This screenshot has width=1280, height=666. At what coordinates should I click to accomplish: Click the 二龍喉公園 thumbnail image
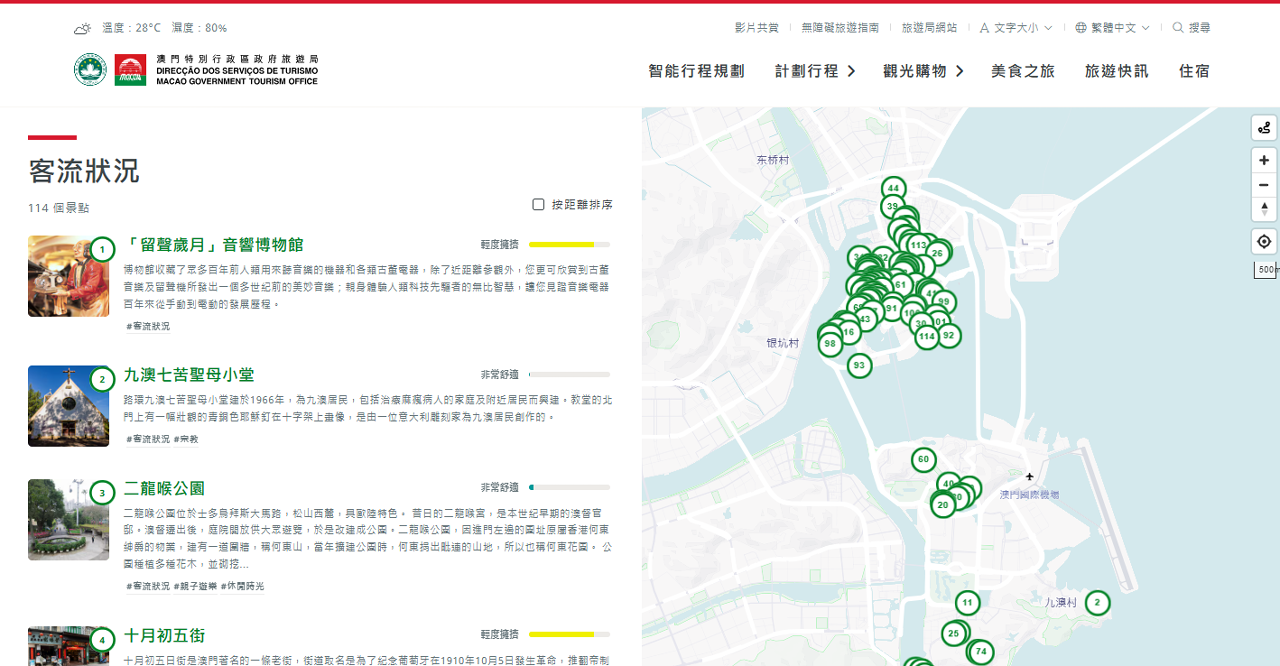[x=68, y=520]
